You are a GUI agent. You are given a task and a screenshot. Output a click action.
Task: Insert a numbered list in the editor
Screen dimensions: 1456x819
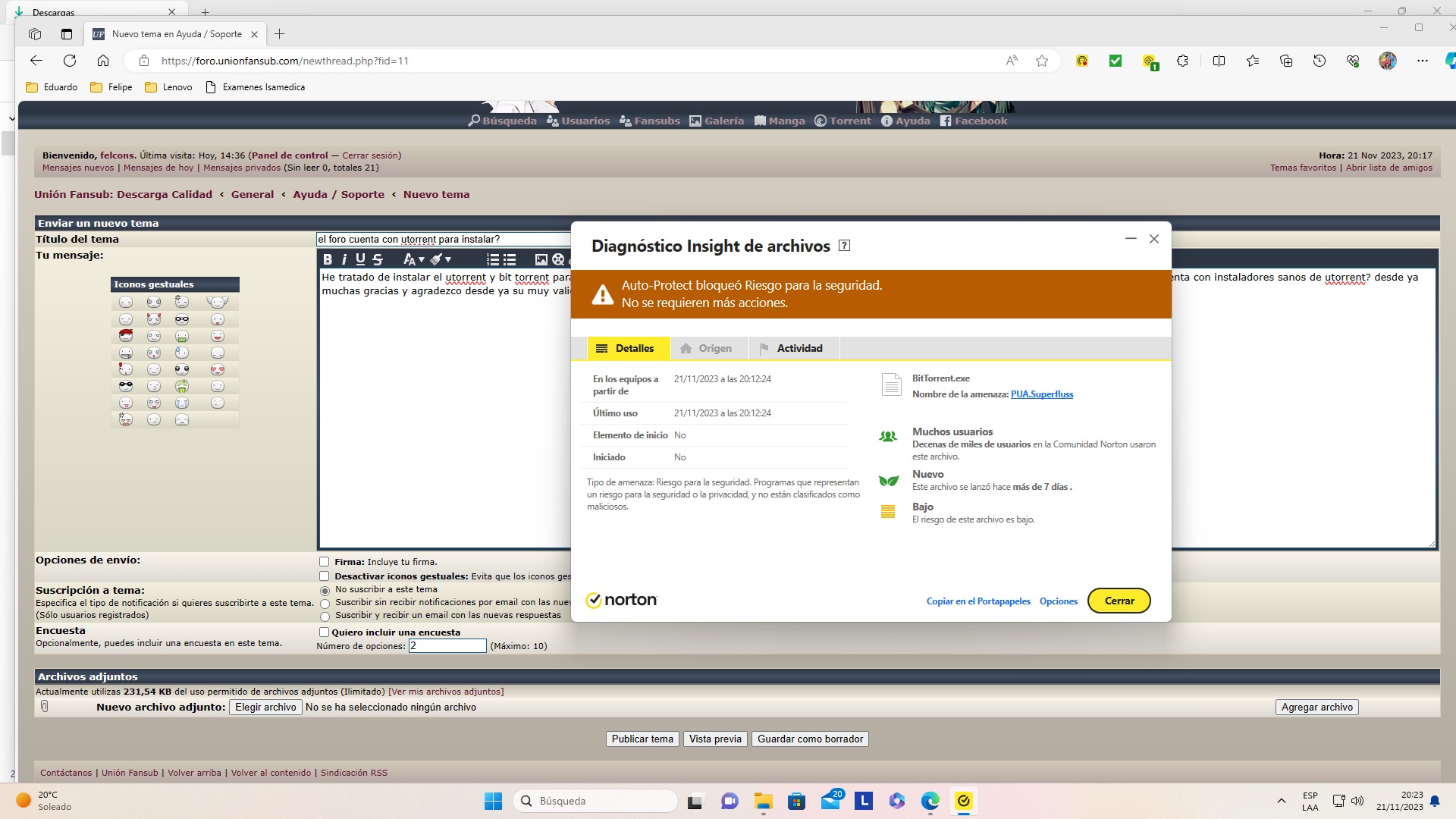click(x=493, y=259)
